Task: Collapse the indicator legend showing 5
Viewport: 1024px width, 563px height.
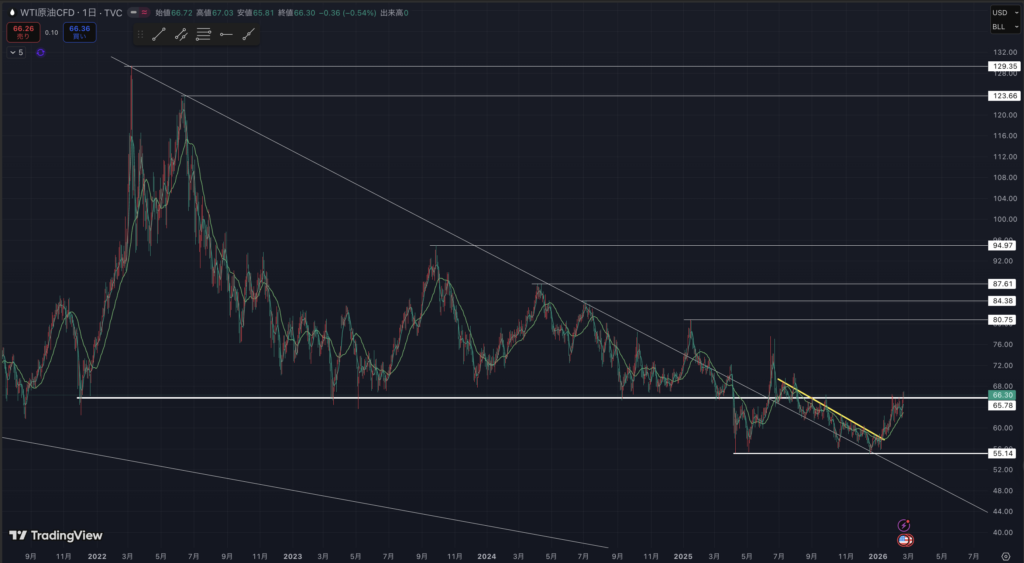Action: pyautogui.click(x=16, y=52)
